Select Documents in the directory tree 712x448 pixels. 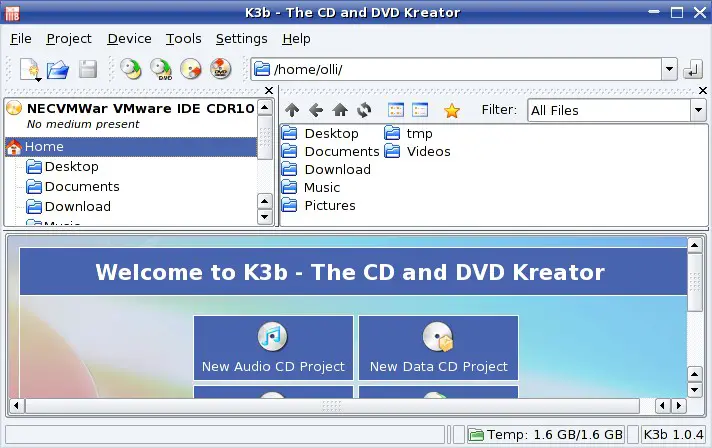82,187
